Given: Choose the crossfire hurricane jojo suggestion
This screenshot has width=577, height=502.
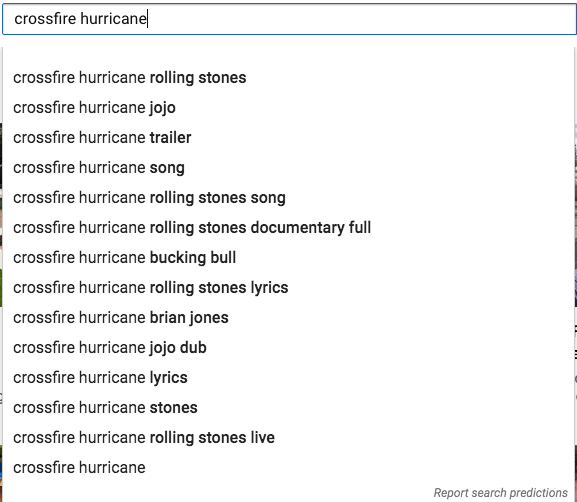Looking at the screenshot, I should click(288, 108).
